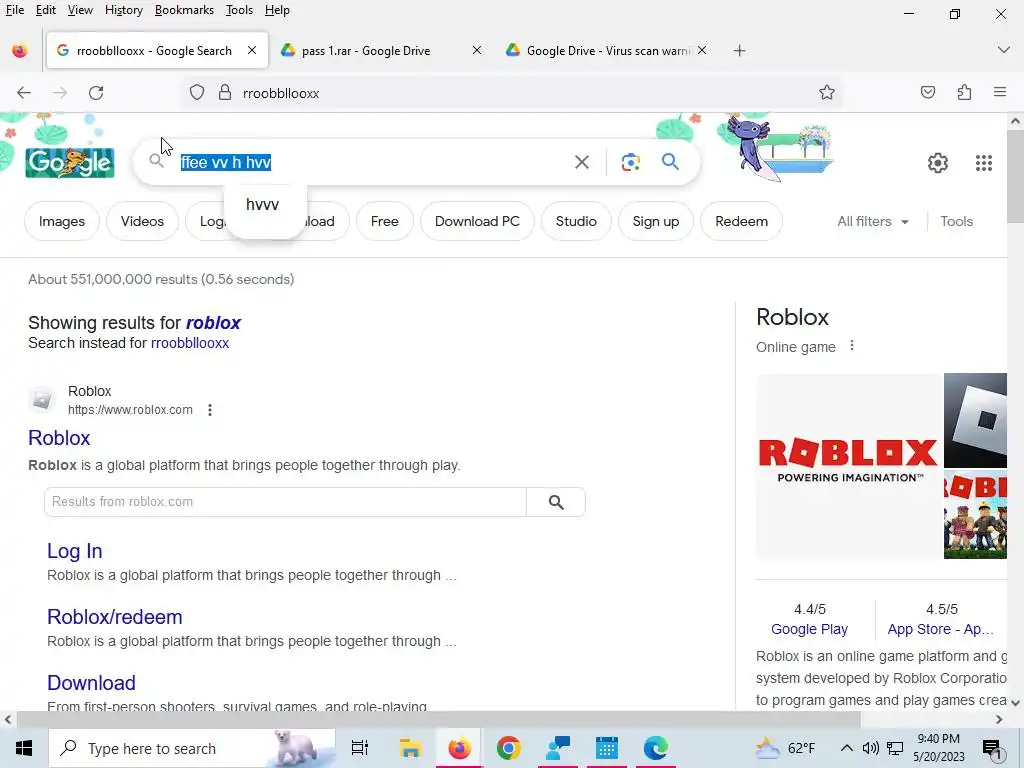Open the Firefox hamburger application menu

point(1000,93)
